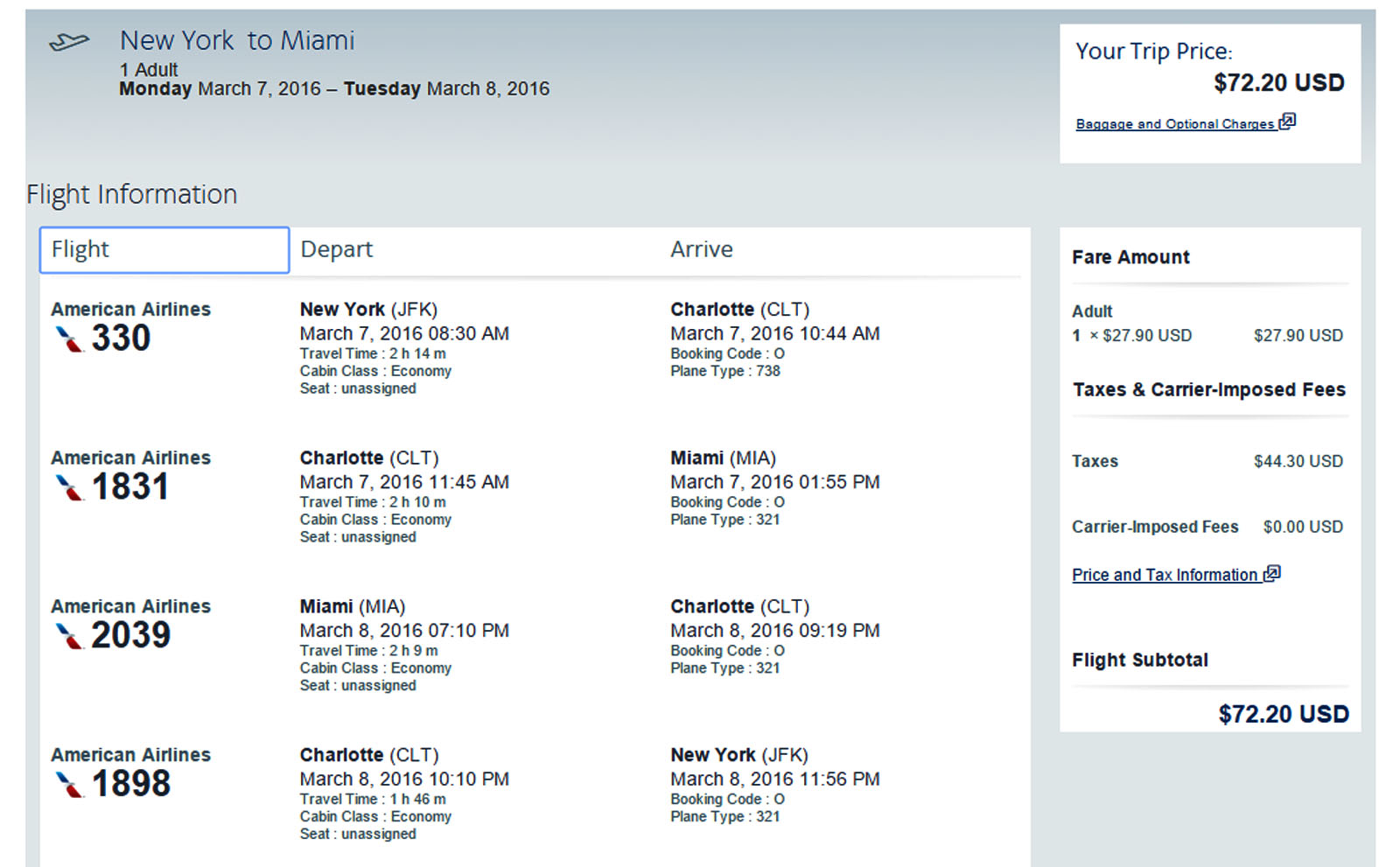Click American Airlines logo next to flight 2039
The image size is (1400, 867).
(69, 636)
